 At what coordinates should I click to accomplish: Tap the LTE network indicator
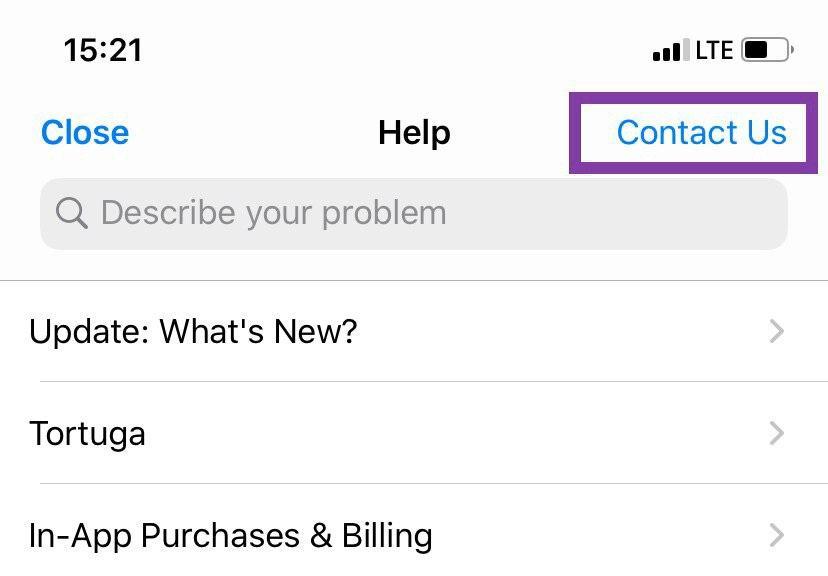(x=714, y=51)
